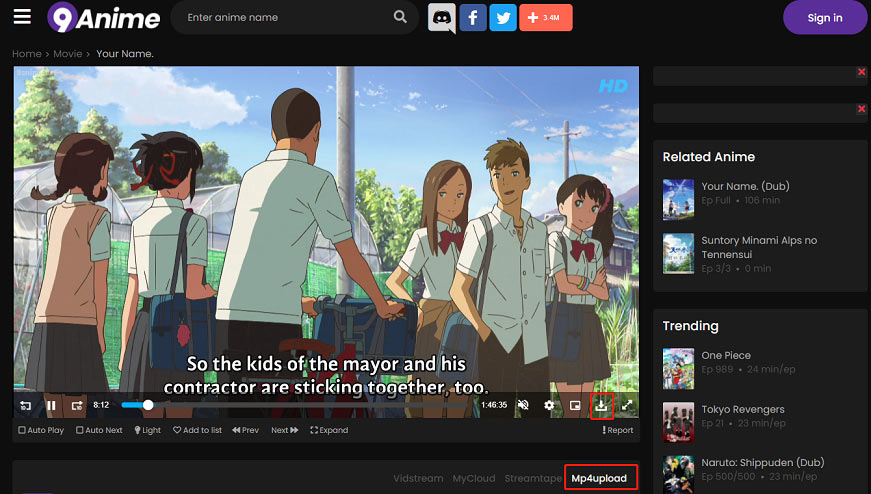Click the Sign in button
The width and height of the screenshot is (871, 494).
tap(825, 18)
